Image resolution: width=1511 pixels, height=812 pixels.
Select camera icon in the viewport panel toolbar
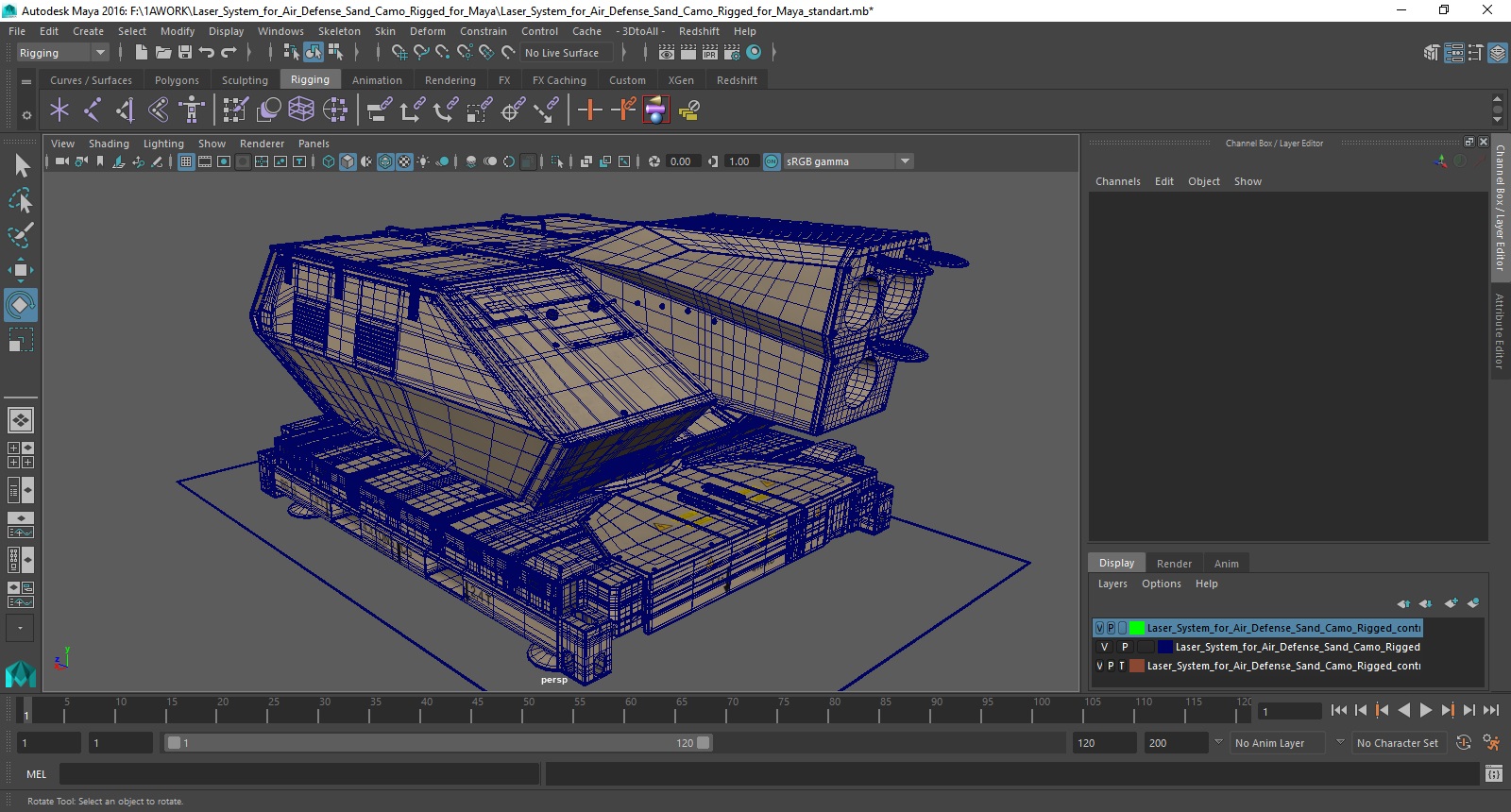coord(61,161)
